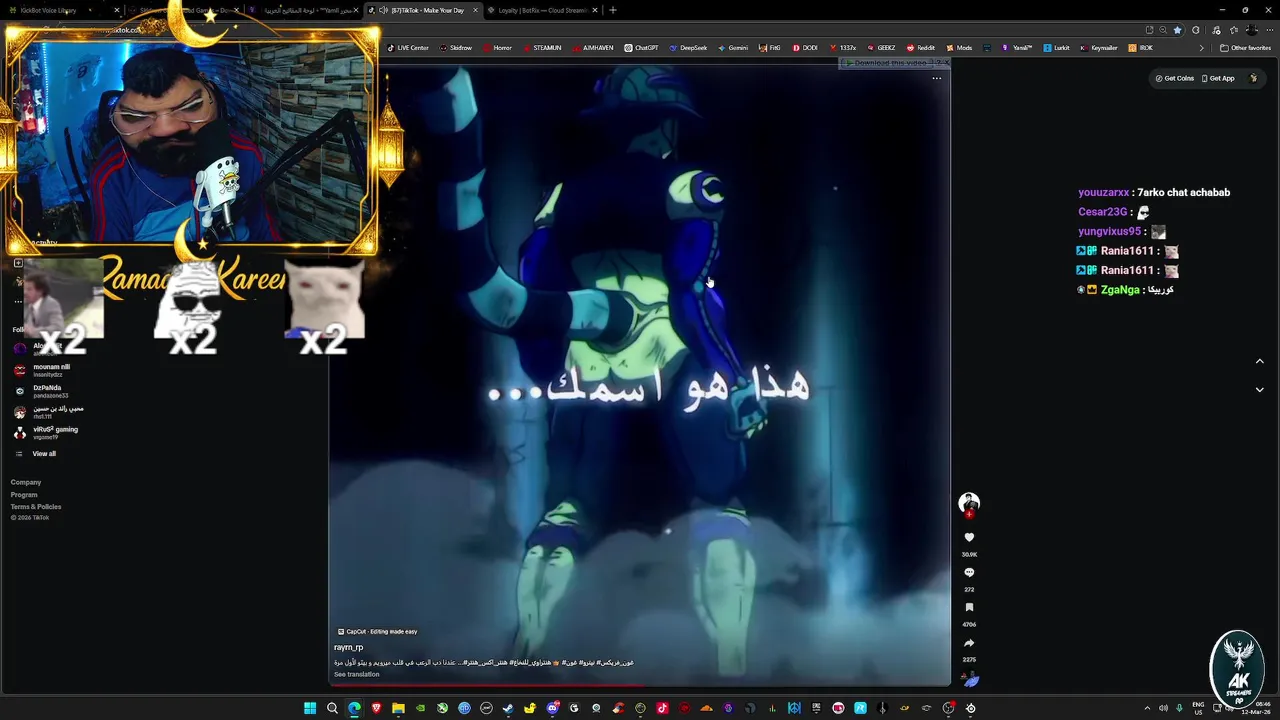The height and width of the screenshot is (720, 1280).
Task: Open Terms & Policies footer link
Action: tap(36, 506)
